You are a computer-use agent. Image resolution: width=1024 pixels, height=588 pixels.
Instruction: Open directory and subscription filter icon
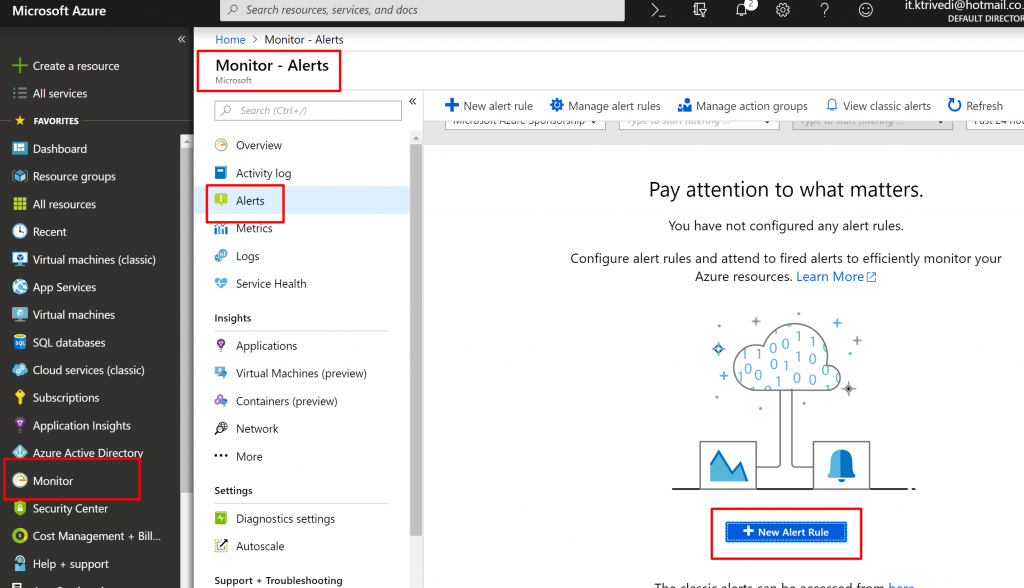coord(700,10)
